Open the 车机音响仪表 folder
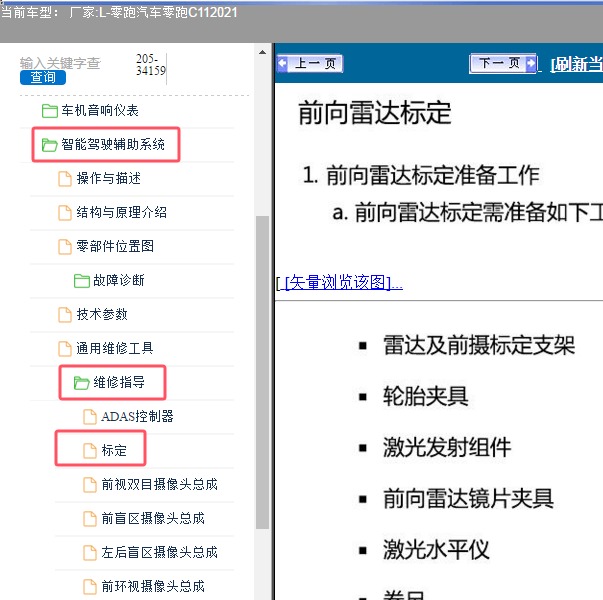Viewport: 603px width, 600px height. (100, 111)
